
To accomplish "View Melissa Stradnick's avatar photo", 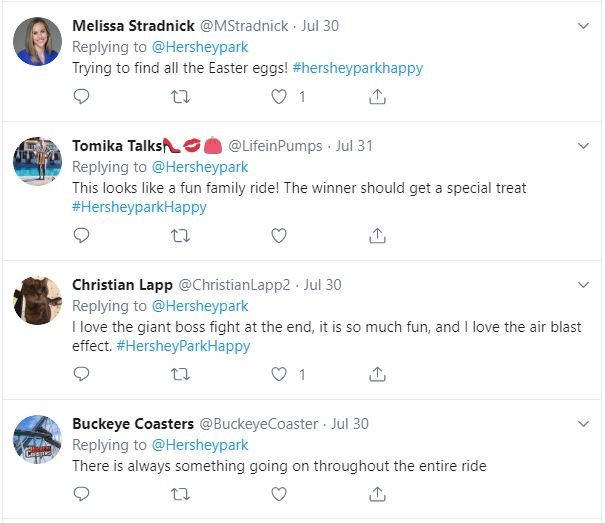I will pyautogui.click(x=39, y=42).
